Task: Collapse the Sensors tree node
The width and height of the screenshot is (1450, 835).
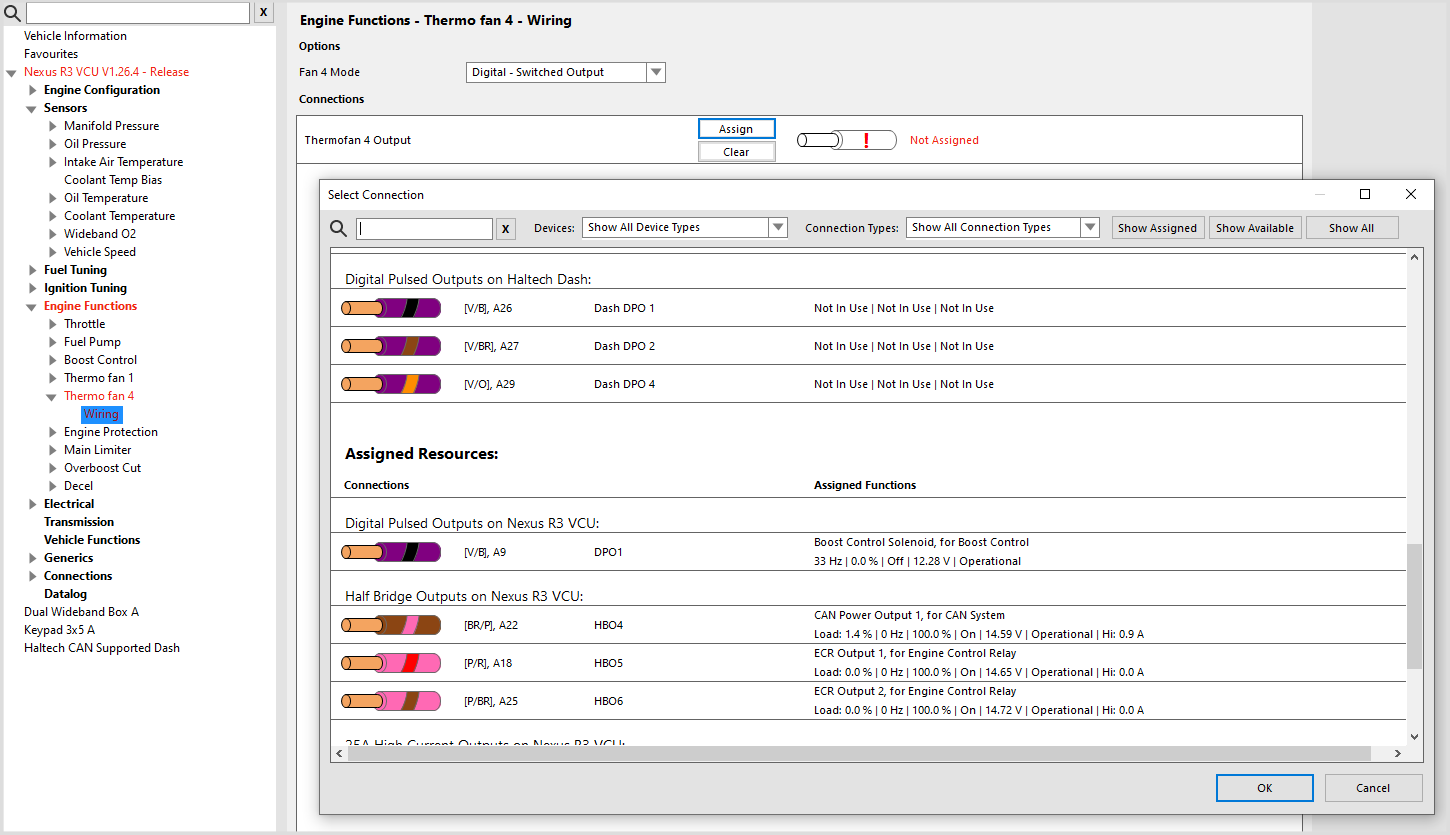Action: (x=32, y=108)
